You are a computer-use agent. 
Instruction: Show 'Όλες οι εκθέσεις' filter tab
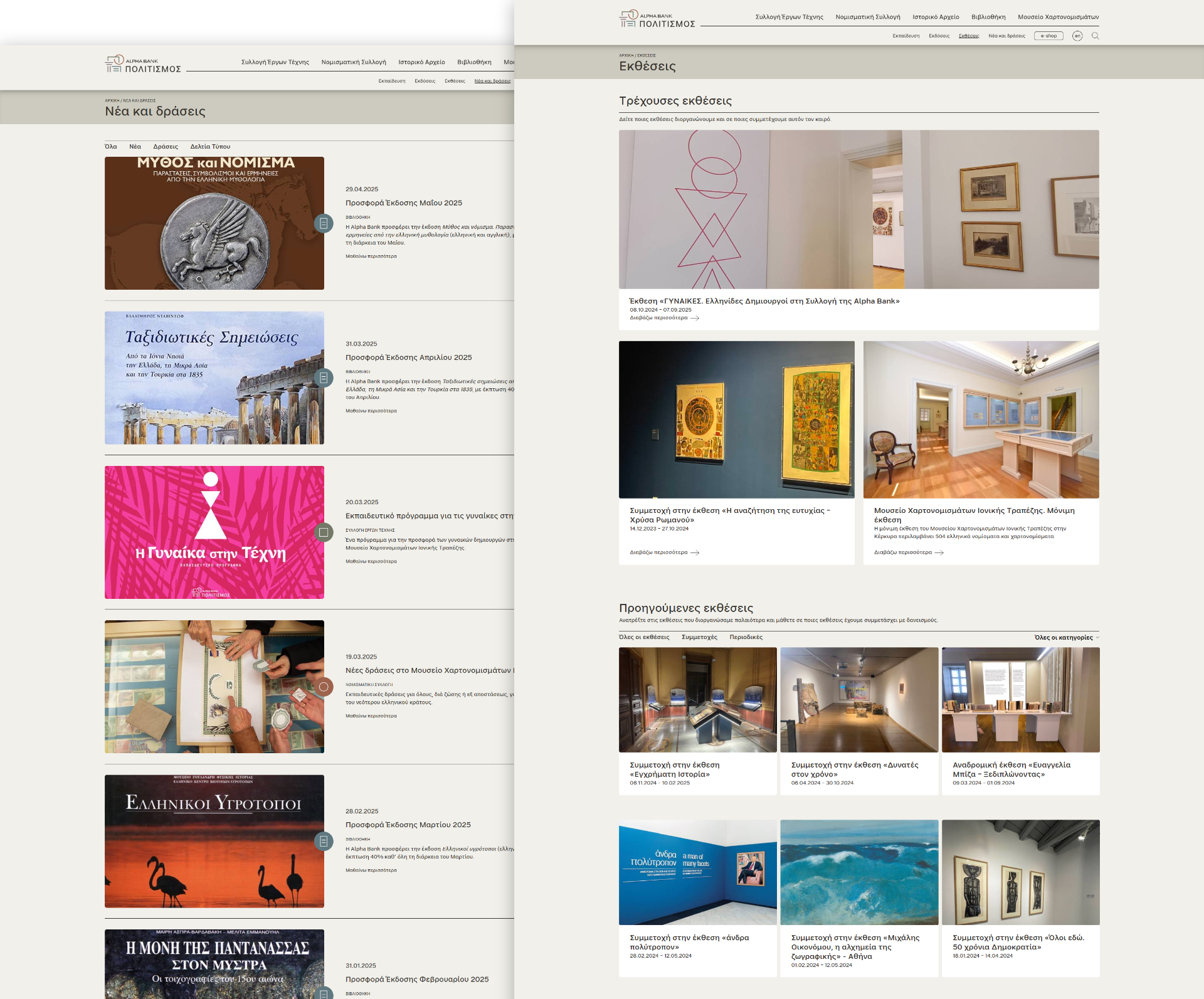coord(644,637)
